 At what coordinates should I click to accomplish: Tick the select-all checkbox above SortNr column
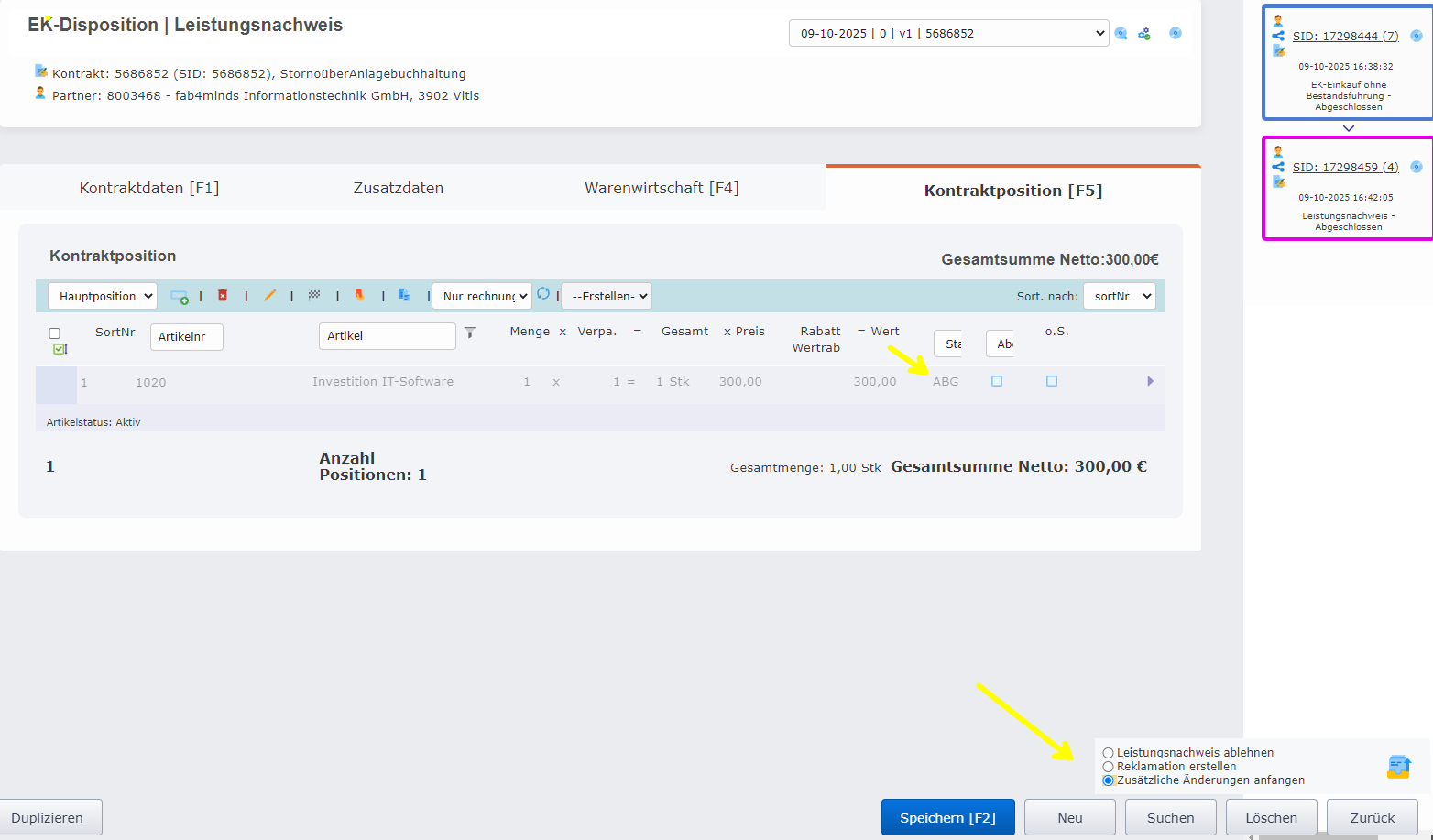[x=55, y=333]
